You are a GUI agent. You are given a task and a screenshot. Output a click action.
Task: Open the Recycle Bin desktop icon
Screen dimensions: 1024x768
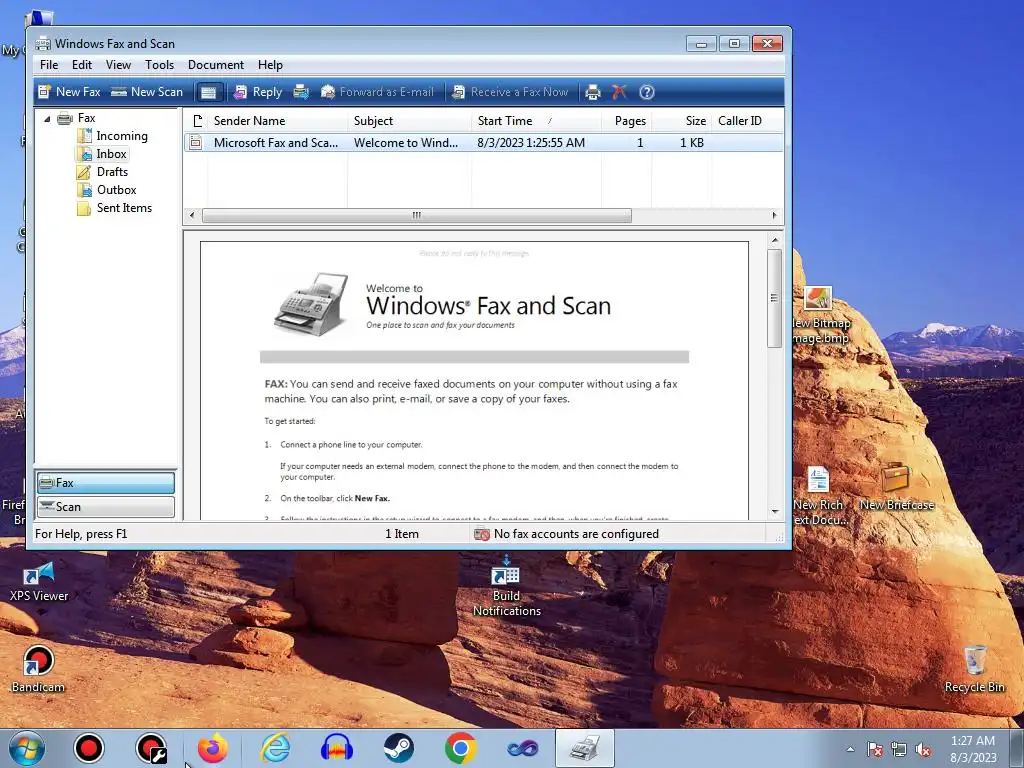(975, 668)
